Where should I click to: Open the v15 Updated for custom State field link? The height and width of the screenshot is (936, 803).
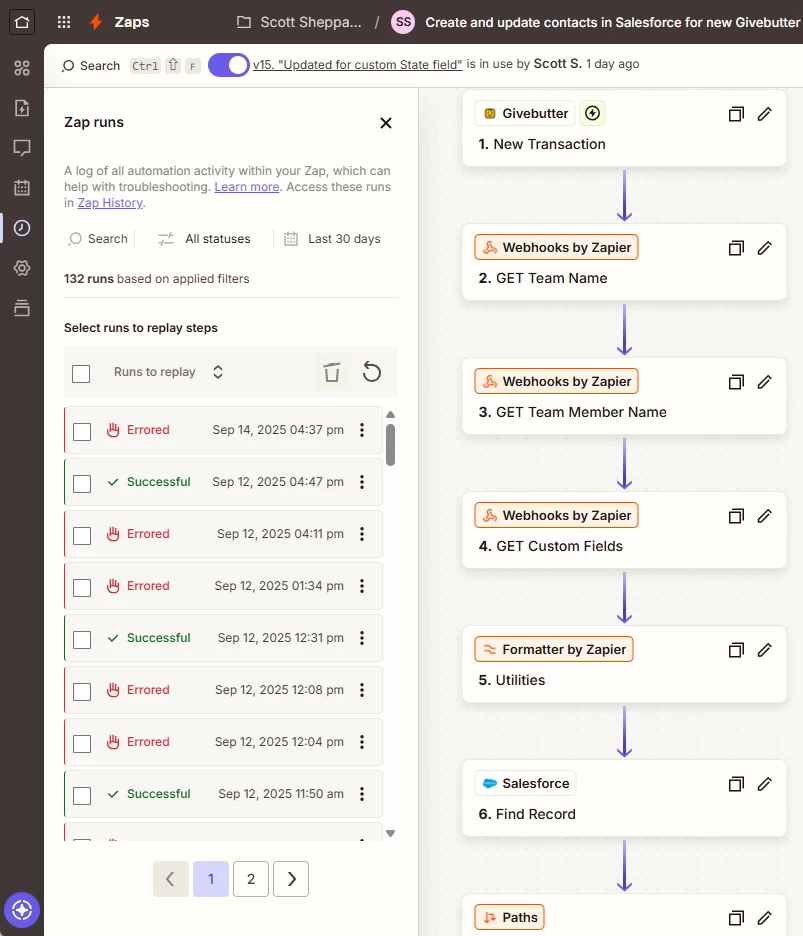pyautogui.click(x=357, y=64)
